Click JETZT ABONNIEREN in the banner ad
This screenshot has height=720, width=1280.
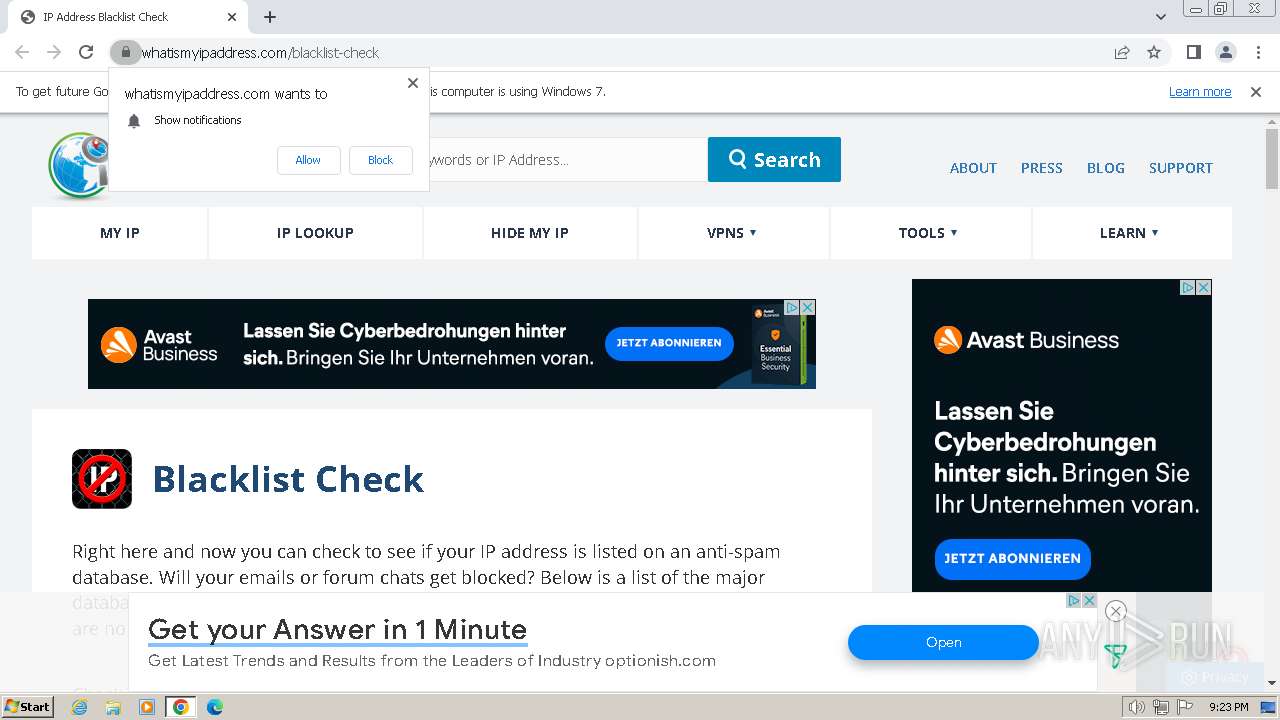tap(669, 343)
